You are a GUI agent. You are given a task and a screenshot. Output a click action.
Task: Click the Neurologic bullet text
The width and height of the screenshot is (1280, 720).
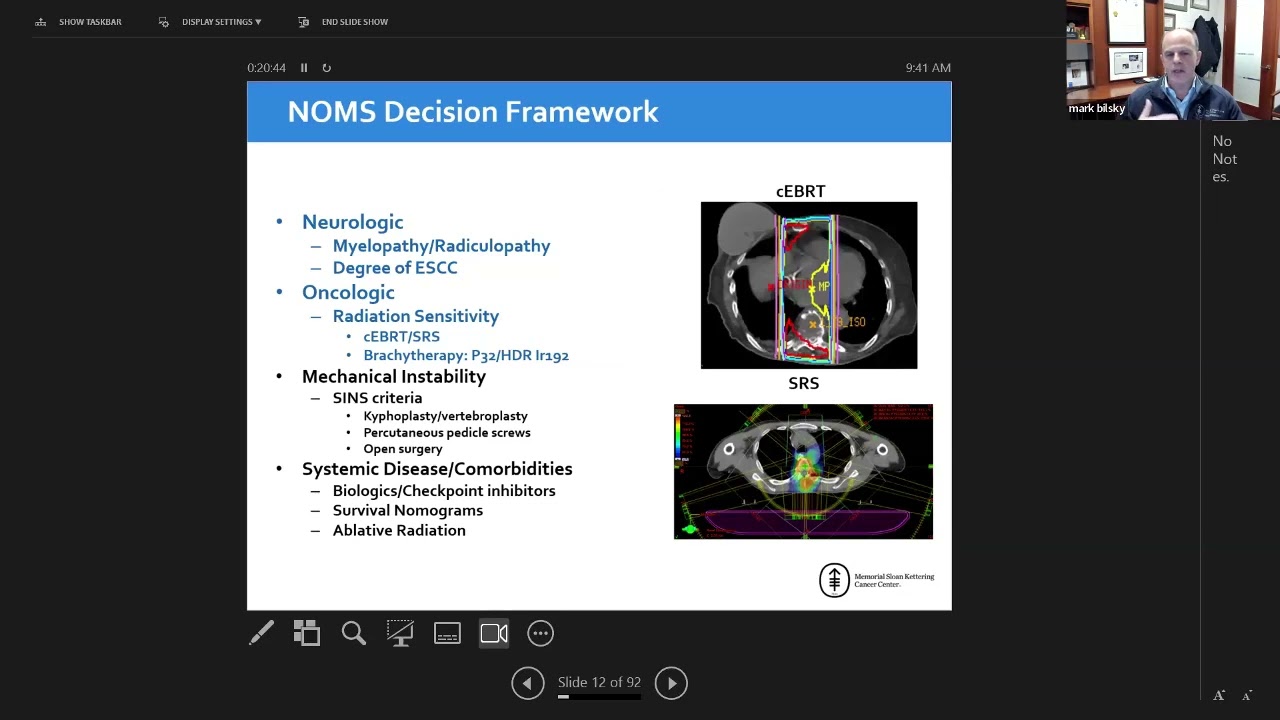click(x=353, y=222)
